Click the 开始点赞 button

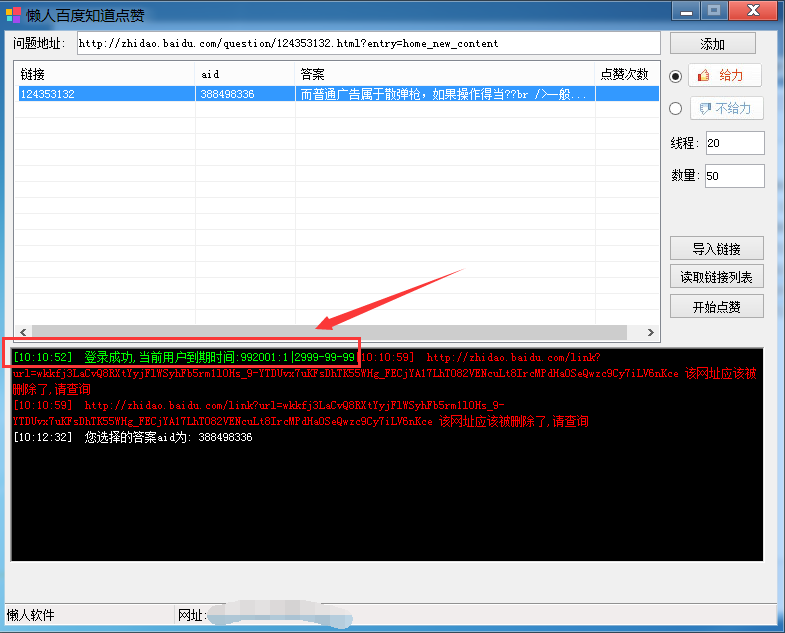[x=716, y=306]
